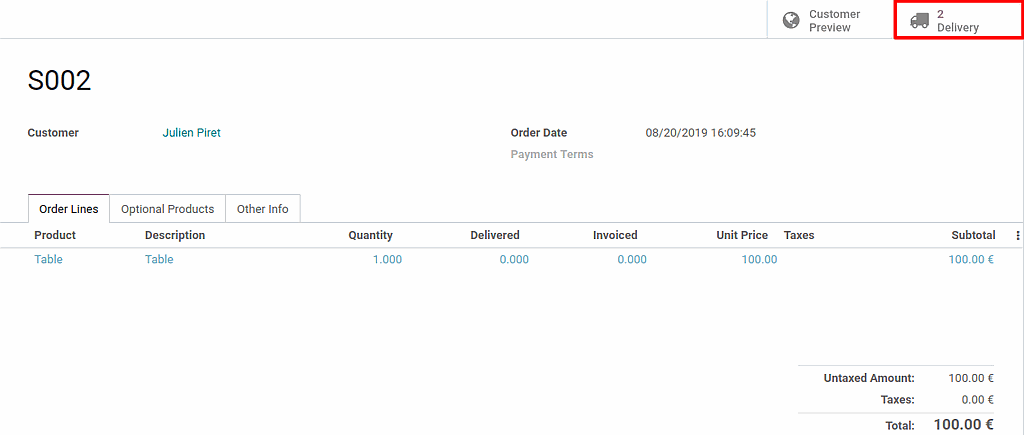
Task: Open column options kebab menu
Action: pyautogui.click(x=1018, y=236)
